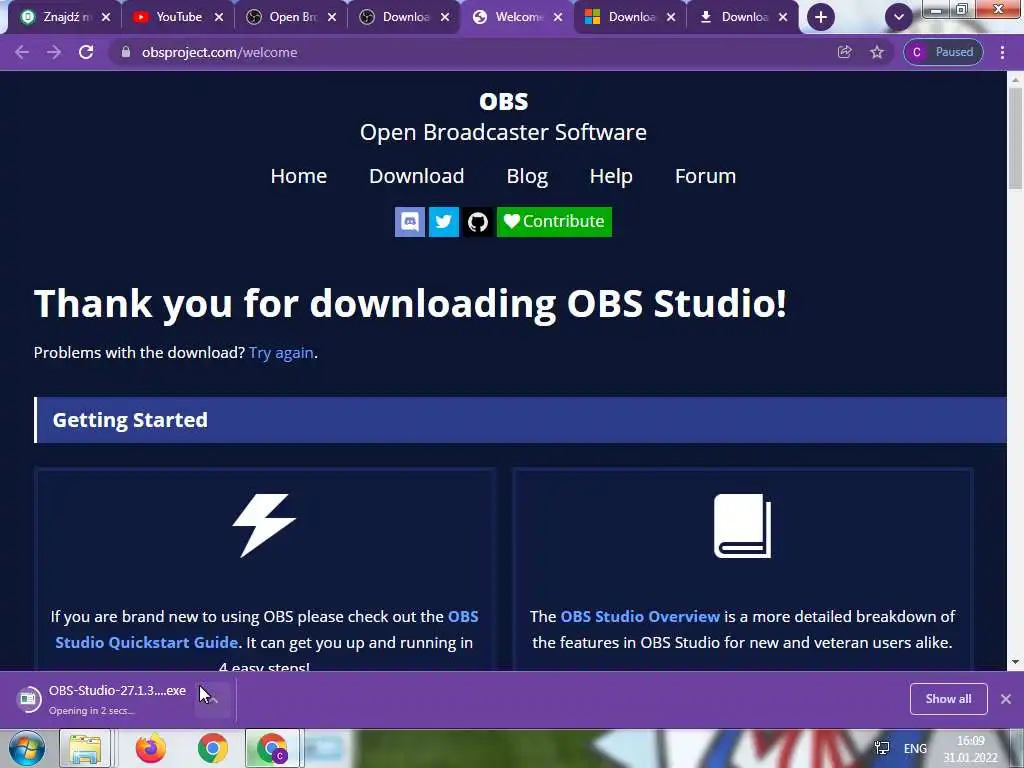
Task: Open the Twitter icon link
Action: (x=443, y=221)
